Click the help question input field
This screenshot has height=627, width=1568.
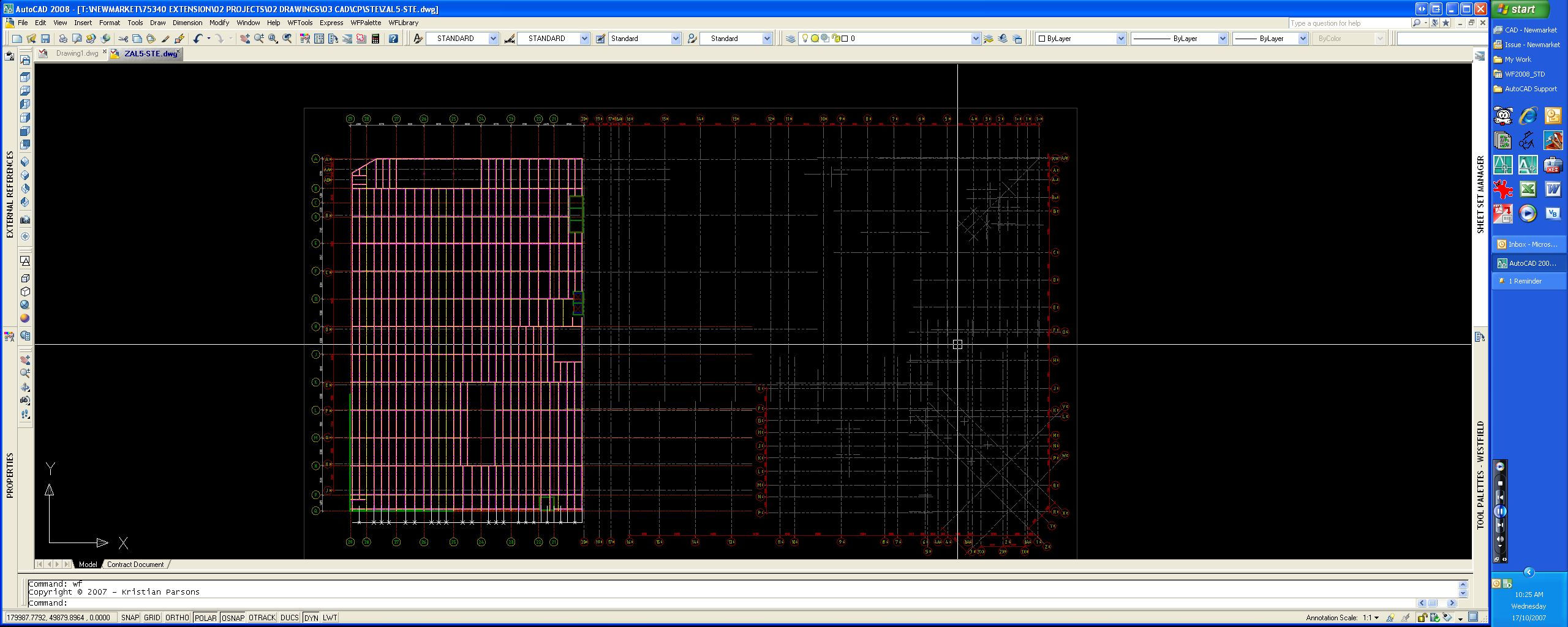[x=1349, y=23]
